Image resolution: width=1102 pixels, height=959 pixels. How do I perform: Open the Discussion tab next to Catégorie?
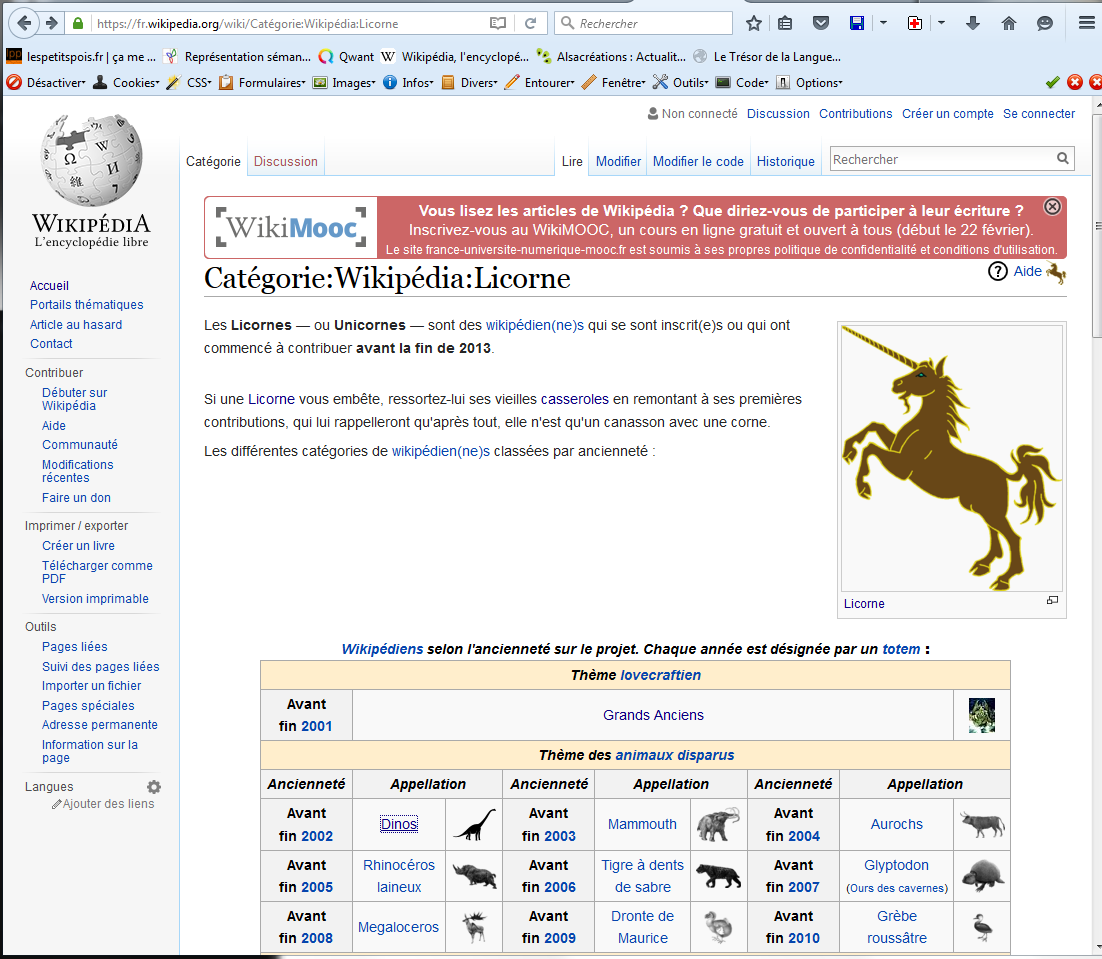click(286, 161)
